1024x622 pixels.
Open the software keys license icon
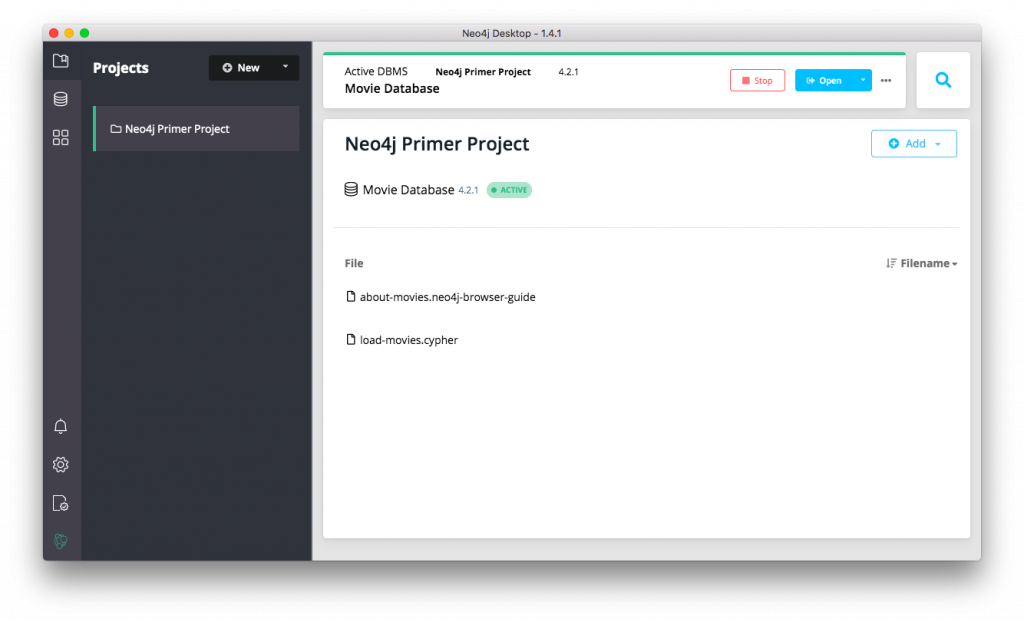[61, 503]
